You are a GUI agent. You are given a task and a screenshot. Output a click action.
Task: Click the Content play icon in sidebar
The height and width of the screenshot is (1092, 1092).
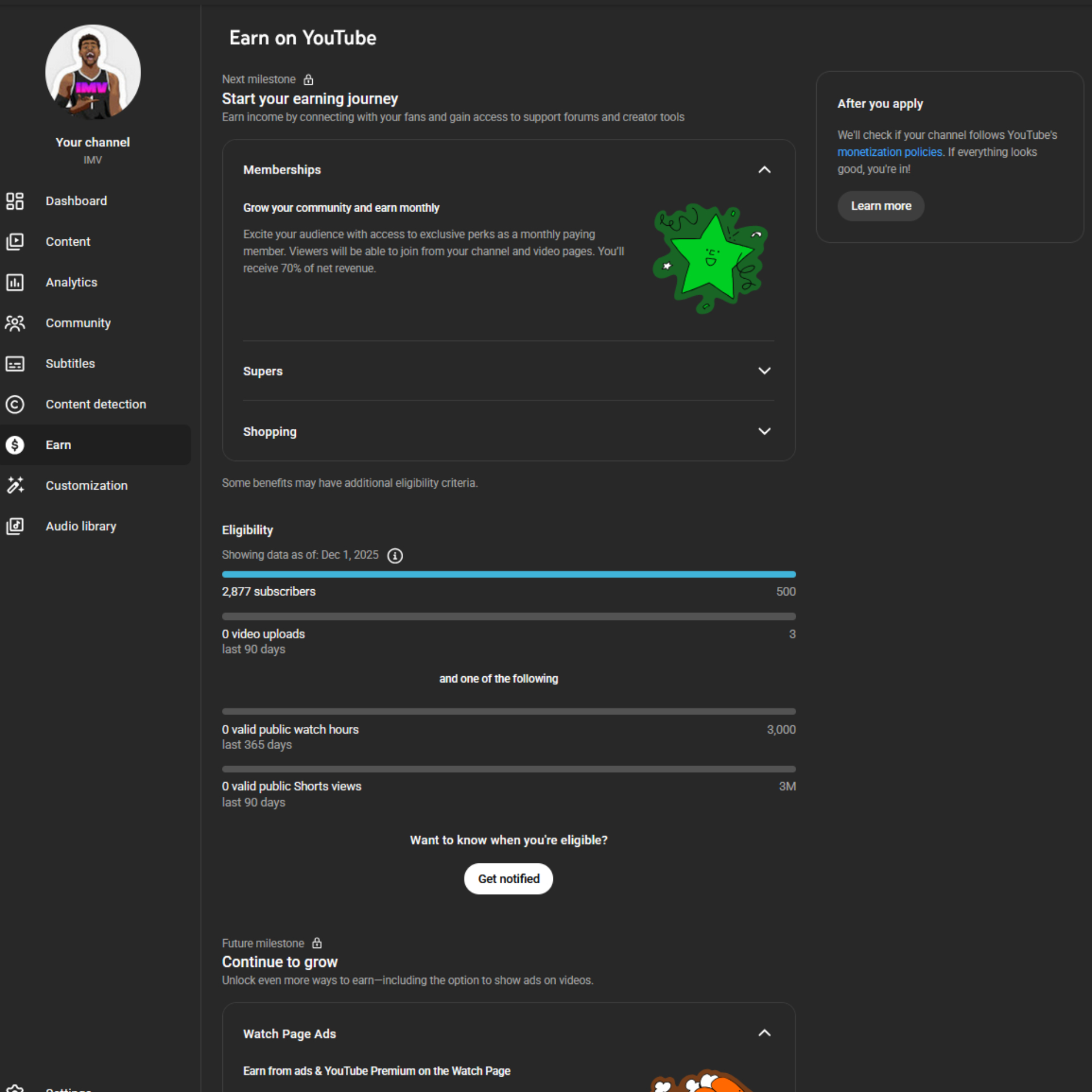15,242
